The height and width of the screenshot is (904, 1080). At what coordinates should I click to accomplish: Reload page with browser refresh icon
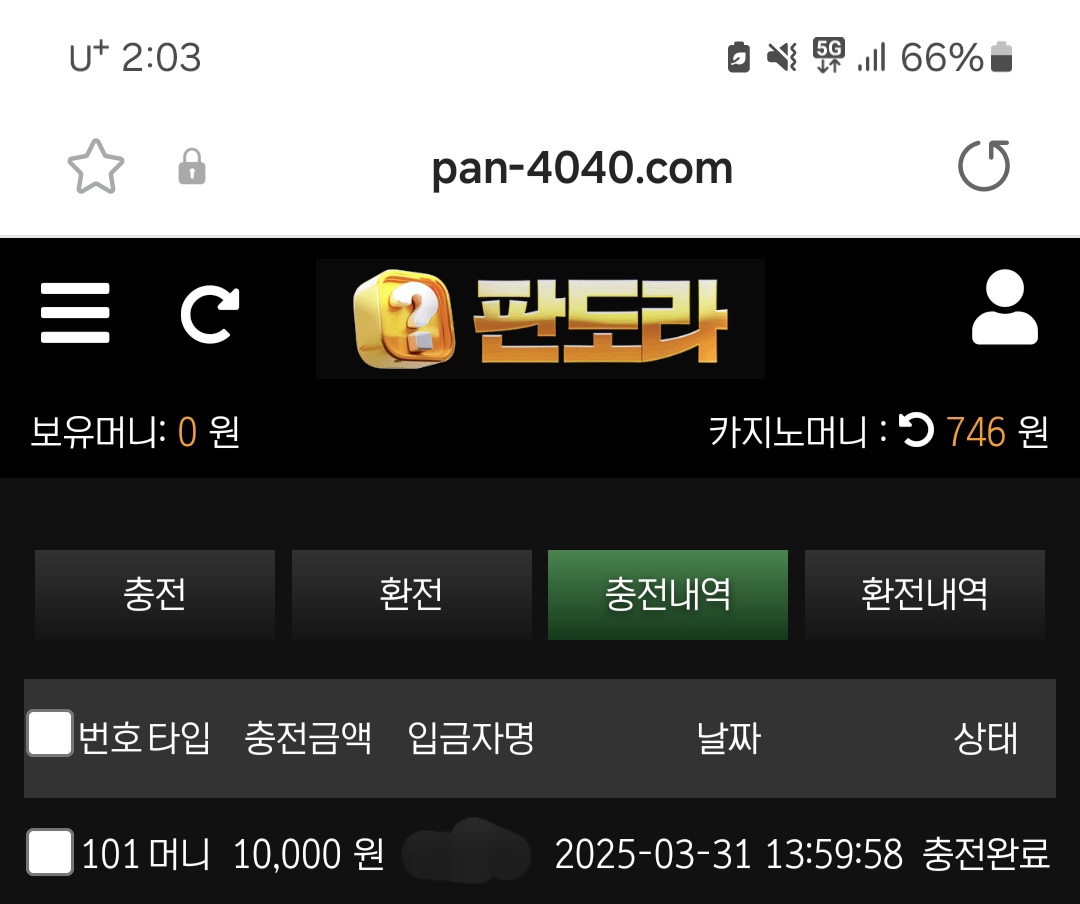[x=984, y=165]
